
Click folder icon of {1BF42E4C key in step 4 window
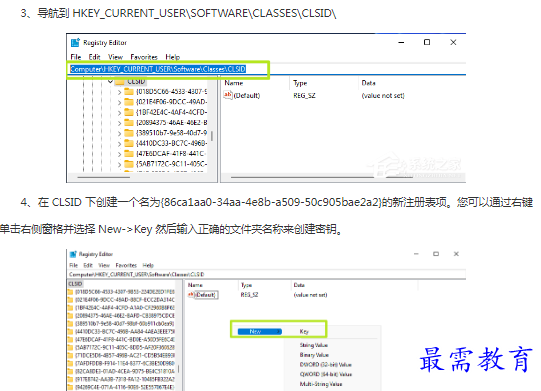pos(71,308)
